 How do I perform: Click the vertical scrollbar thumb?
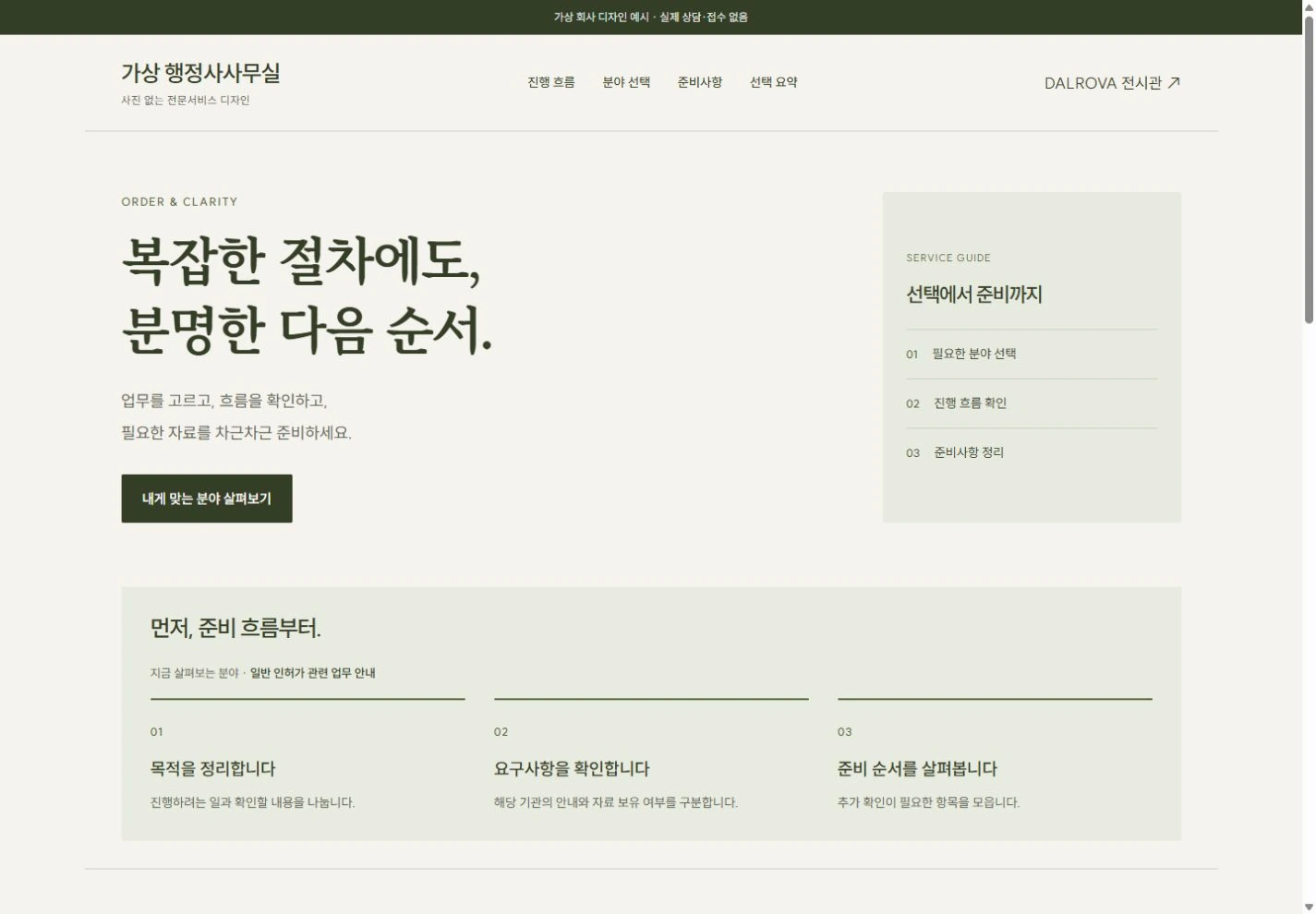1309,171
